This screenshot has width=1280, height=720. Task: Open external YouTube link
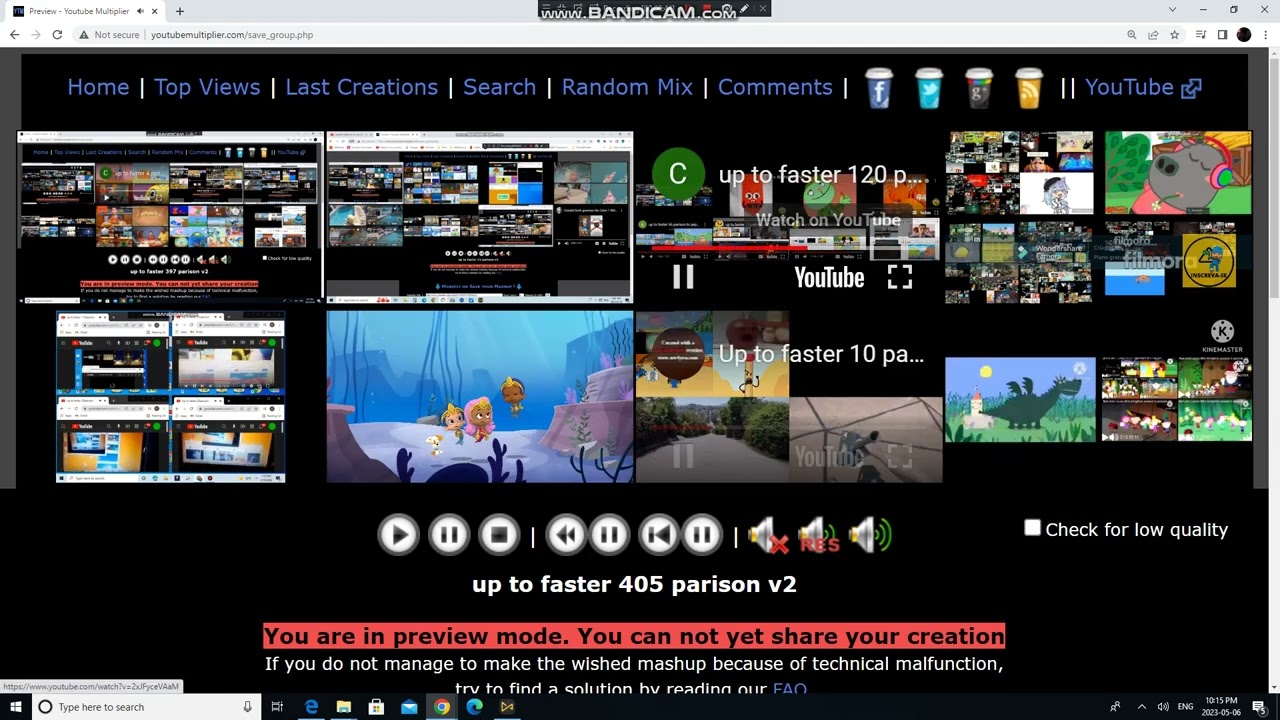click(x=1143, y=87)
